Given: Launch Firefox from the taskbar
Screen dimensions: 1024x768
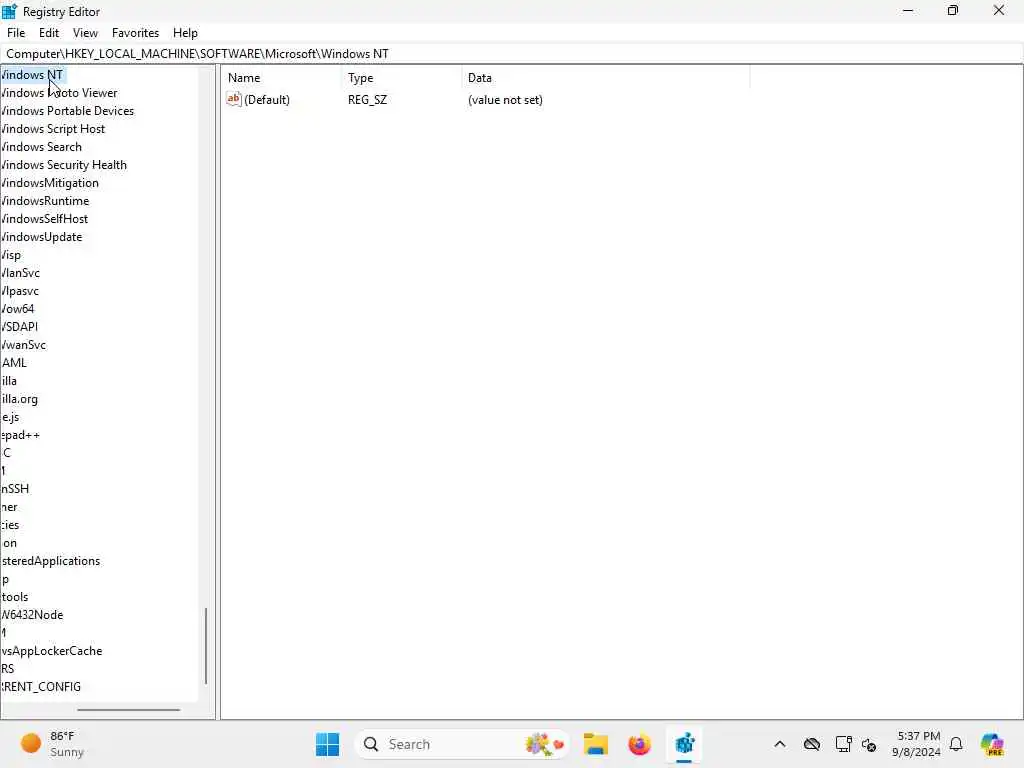Looking at the screenshot, I should point(639,744).
